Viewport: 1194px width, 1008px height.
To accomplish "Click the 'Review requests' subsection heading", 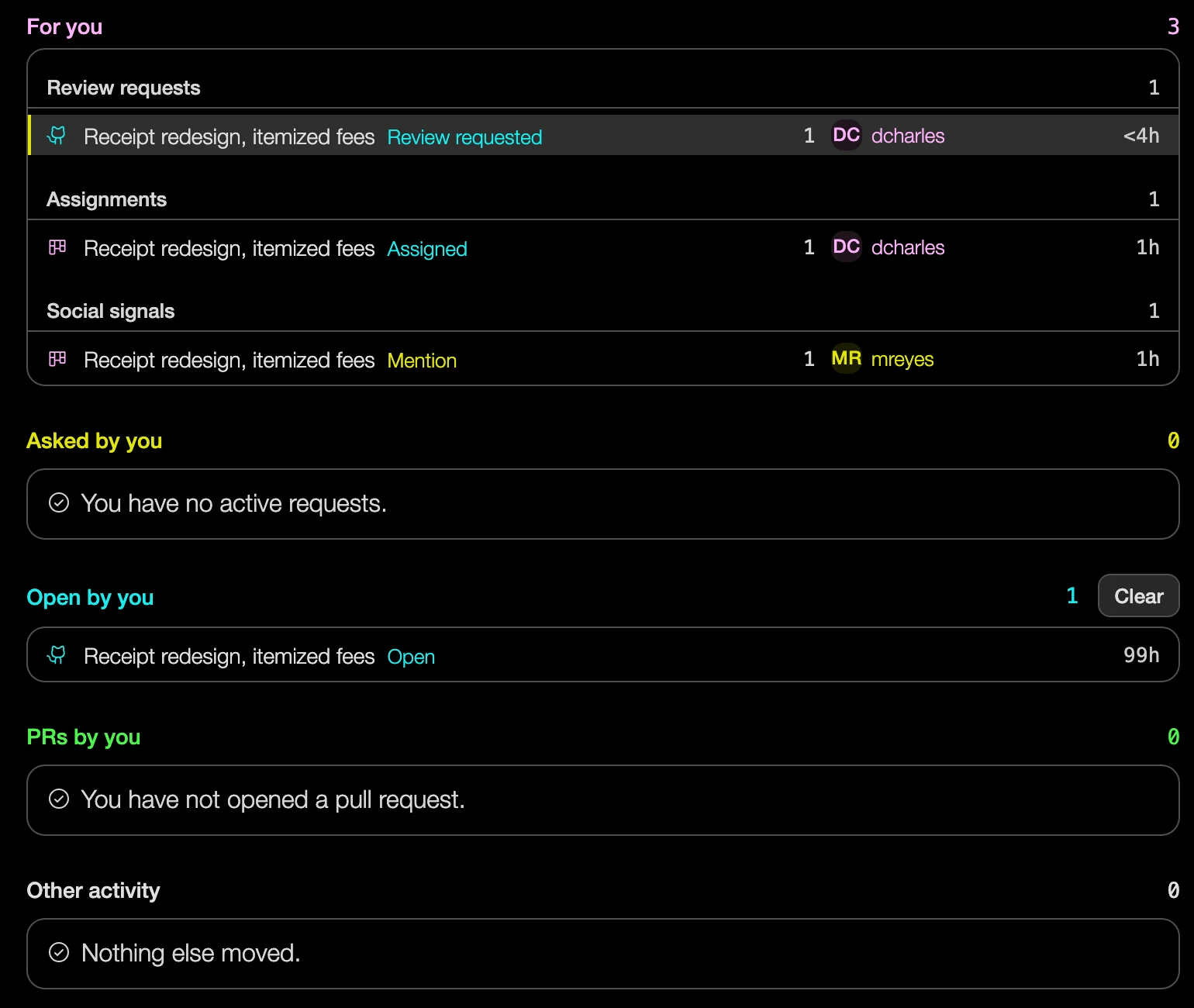I will click(123, 88).
